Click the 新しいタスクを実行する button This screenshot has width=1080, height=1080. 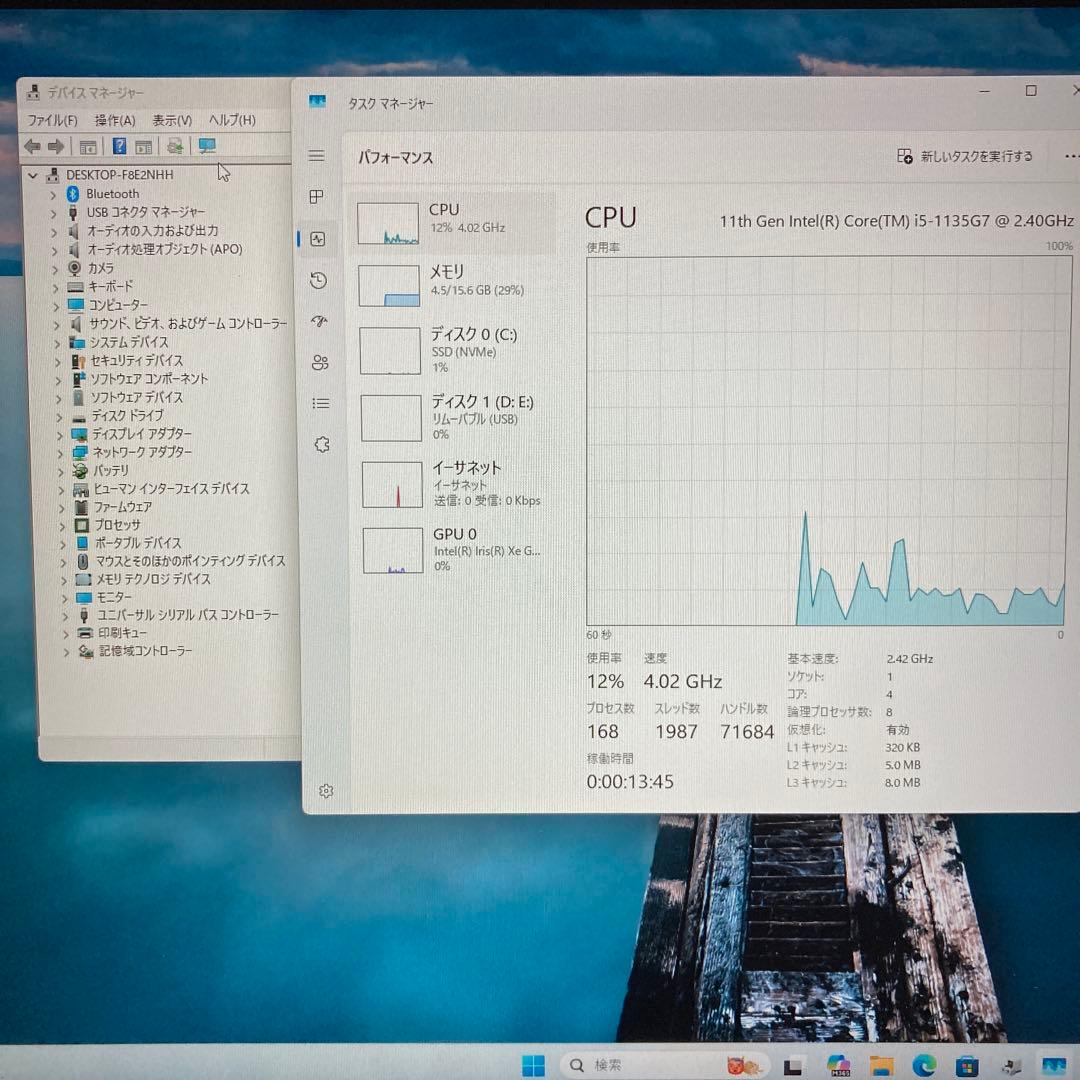pos(963,156)
